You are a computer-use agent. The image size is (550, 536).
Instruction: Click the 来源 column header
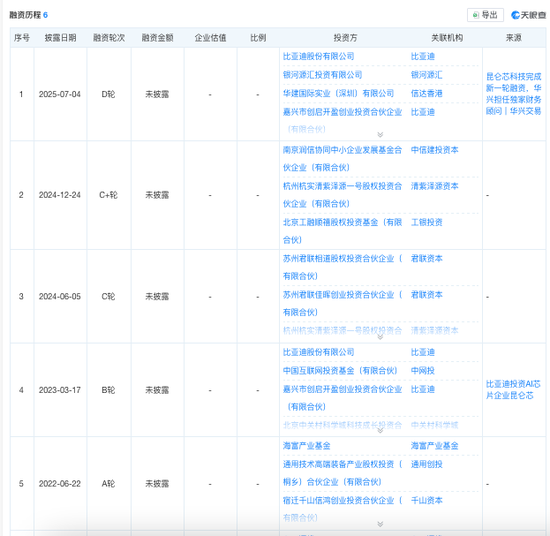coord(514,38)
